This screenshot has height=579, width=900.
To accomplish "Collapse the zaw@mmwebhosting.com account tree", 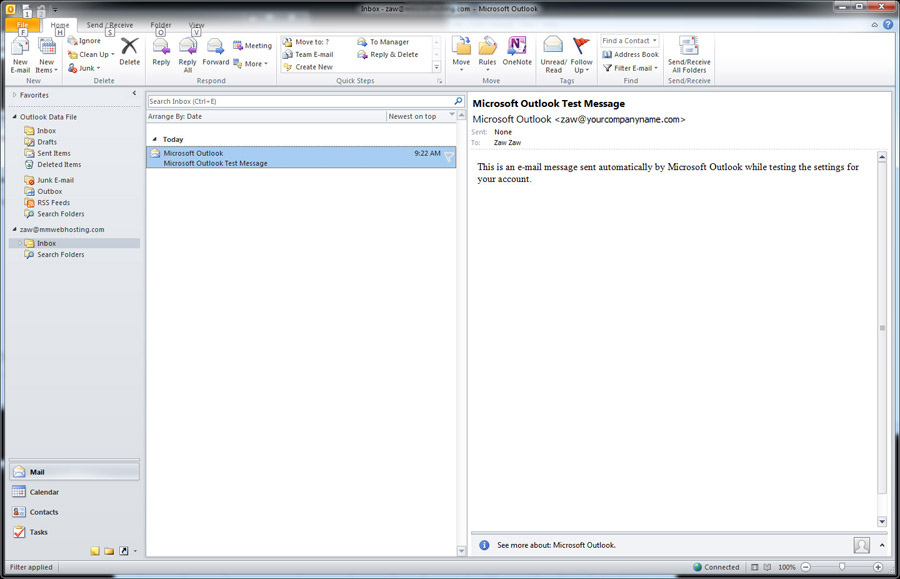I will coord(14,230).
